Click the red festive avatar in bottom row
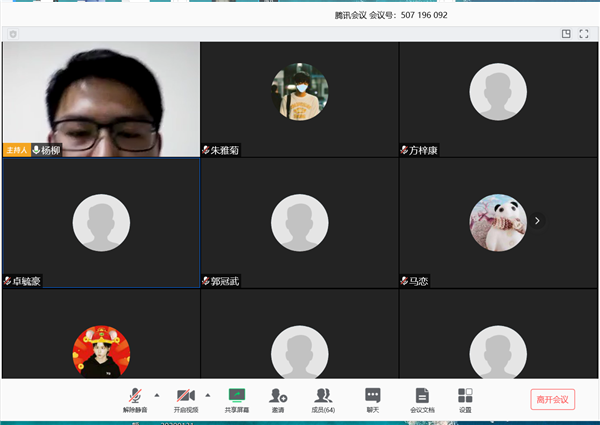This screenshot has width=600, height=425. (x=101, y=352)
